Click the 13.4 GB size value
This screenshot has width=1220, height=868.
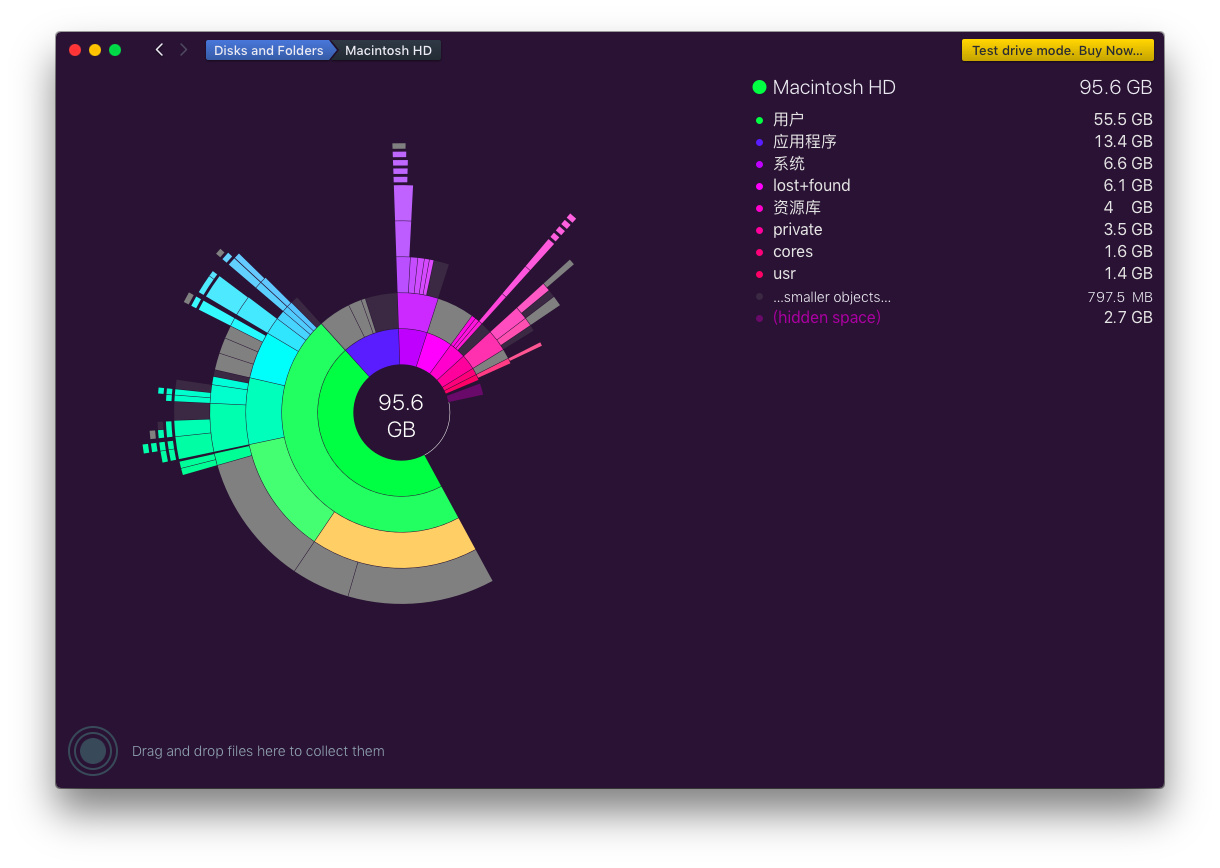[x=1123, y=141]
